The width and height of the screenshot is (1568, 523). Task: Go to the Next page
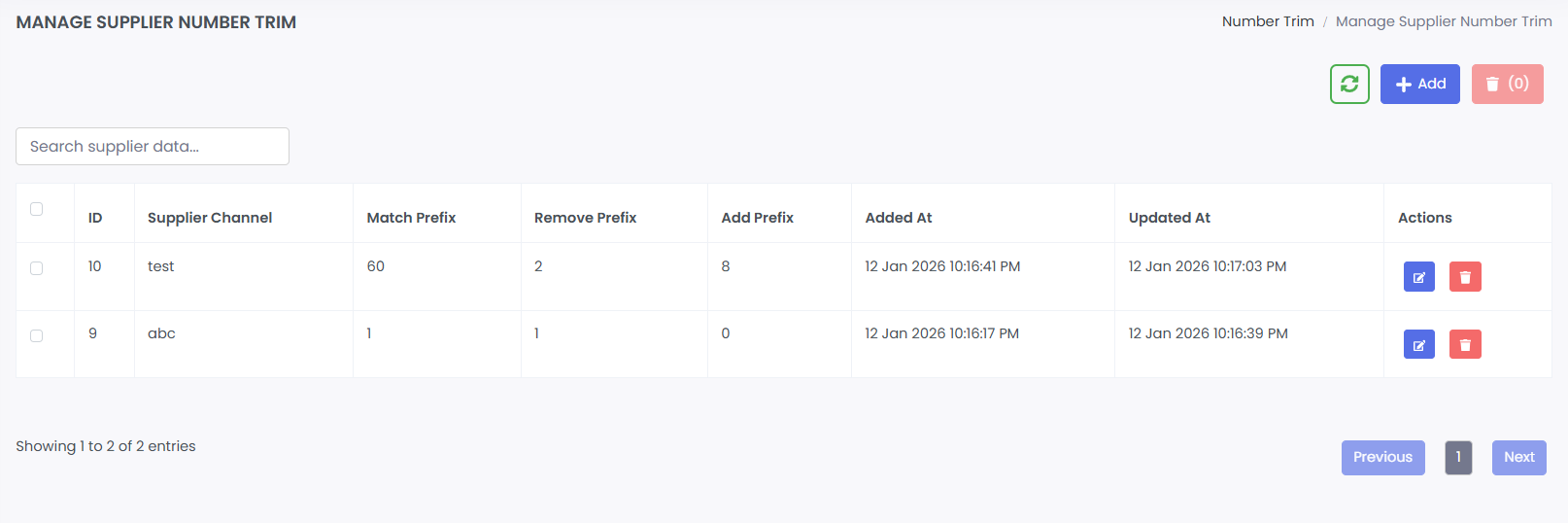[x=1518, y=458]
